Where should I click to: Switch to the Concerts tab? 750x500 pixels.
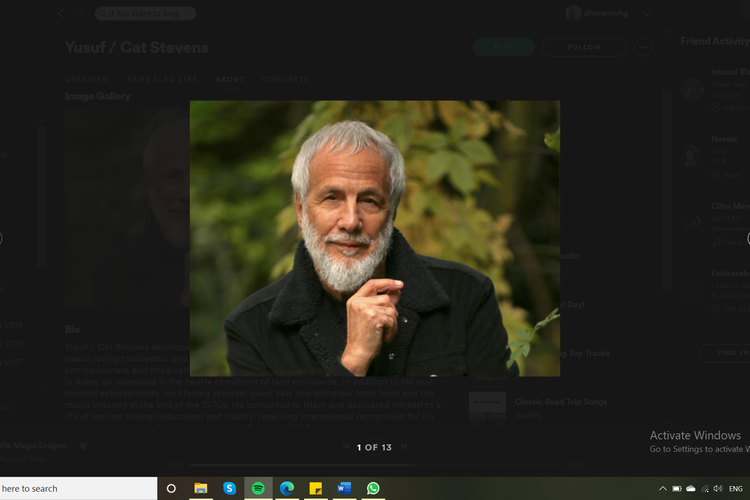[x=286, y=78]
